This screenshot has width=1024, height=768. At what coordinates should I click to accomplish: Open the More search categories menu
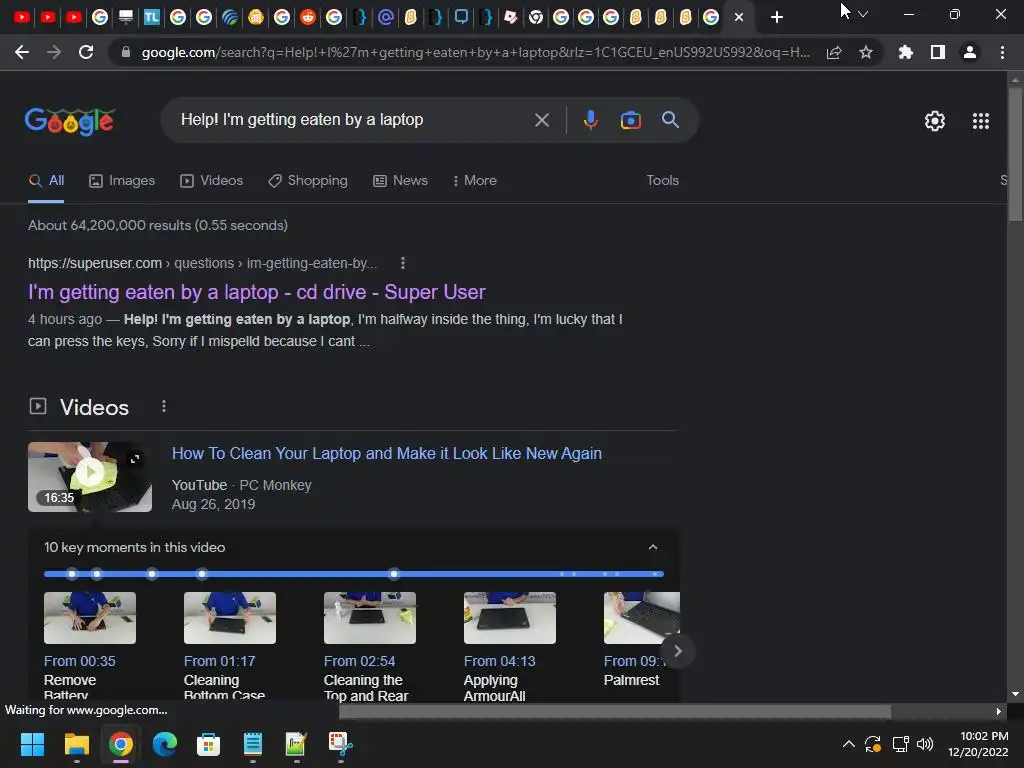tap(475, 181)
